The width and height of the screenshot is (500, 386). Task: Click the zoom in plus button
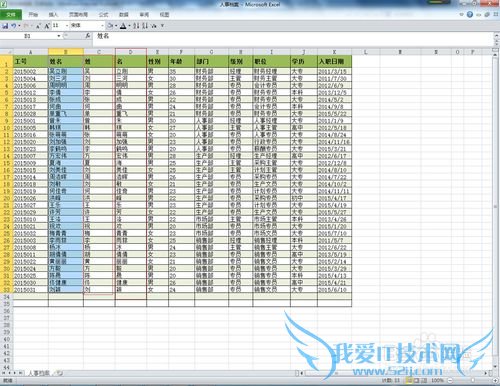pyautogui.click(x=495, y=380)
